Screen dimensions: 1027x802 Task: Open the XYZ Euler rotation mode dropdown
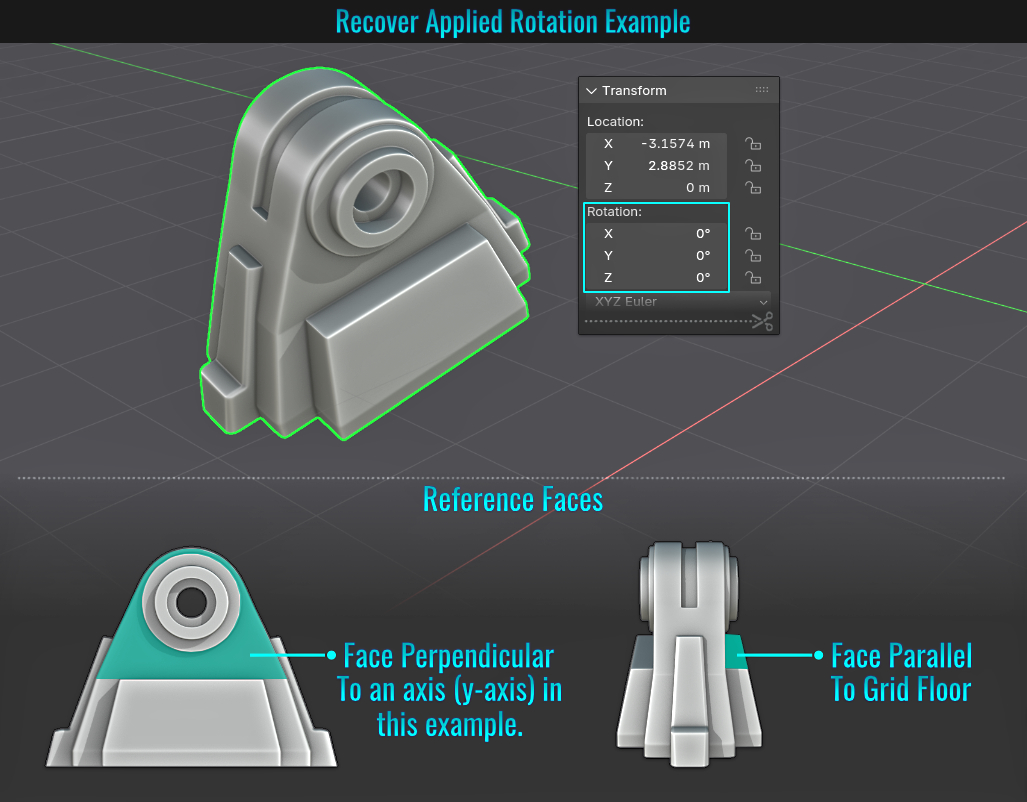[x=678, y=302]
